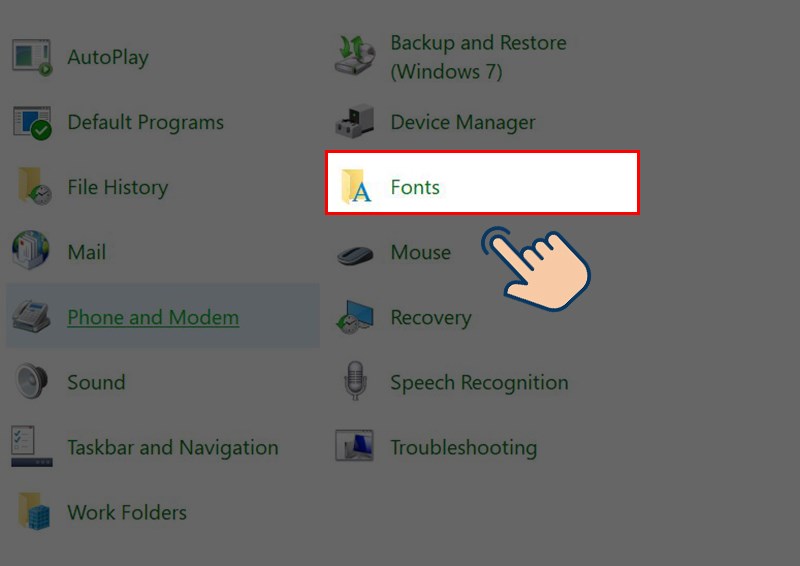Click the Sound speaker icon

(x=32, y=382)
